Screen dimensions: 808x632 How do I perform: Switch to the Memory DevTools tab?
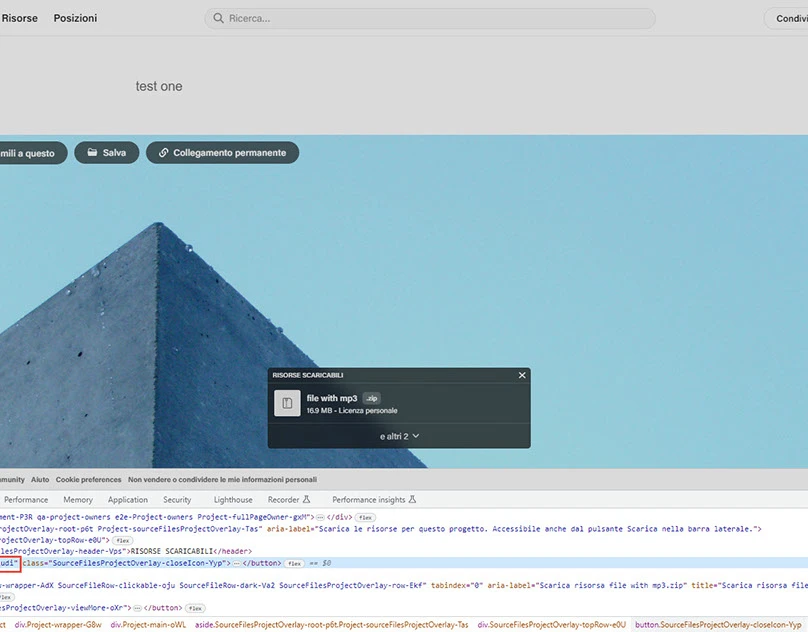[78, 499]
